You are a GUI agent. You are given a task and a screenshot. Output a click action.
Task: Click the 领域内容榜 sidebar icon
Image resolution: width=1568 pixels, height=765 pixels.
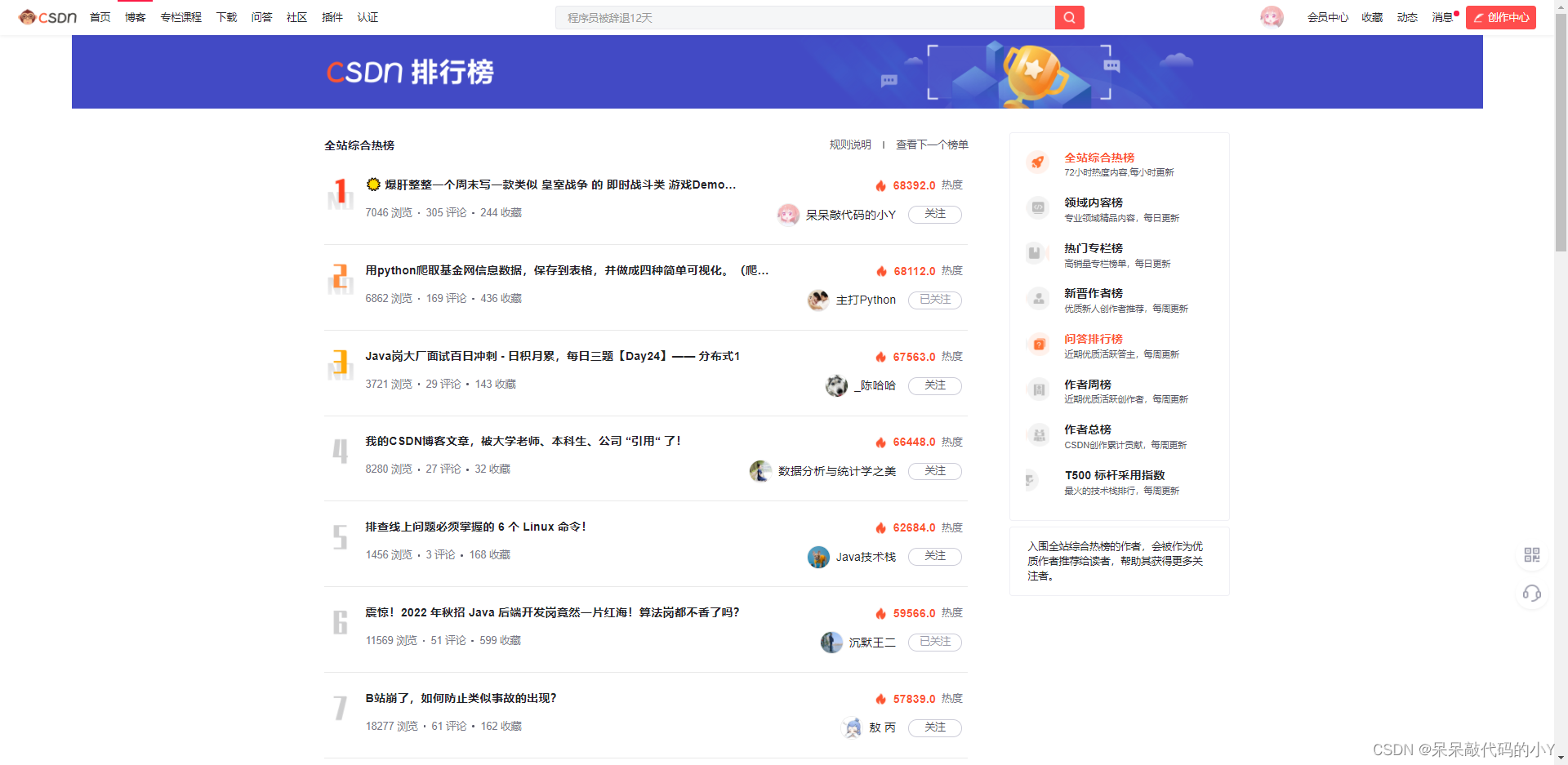(1038, 207)
